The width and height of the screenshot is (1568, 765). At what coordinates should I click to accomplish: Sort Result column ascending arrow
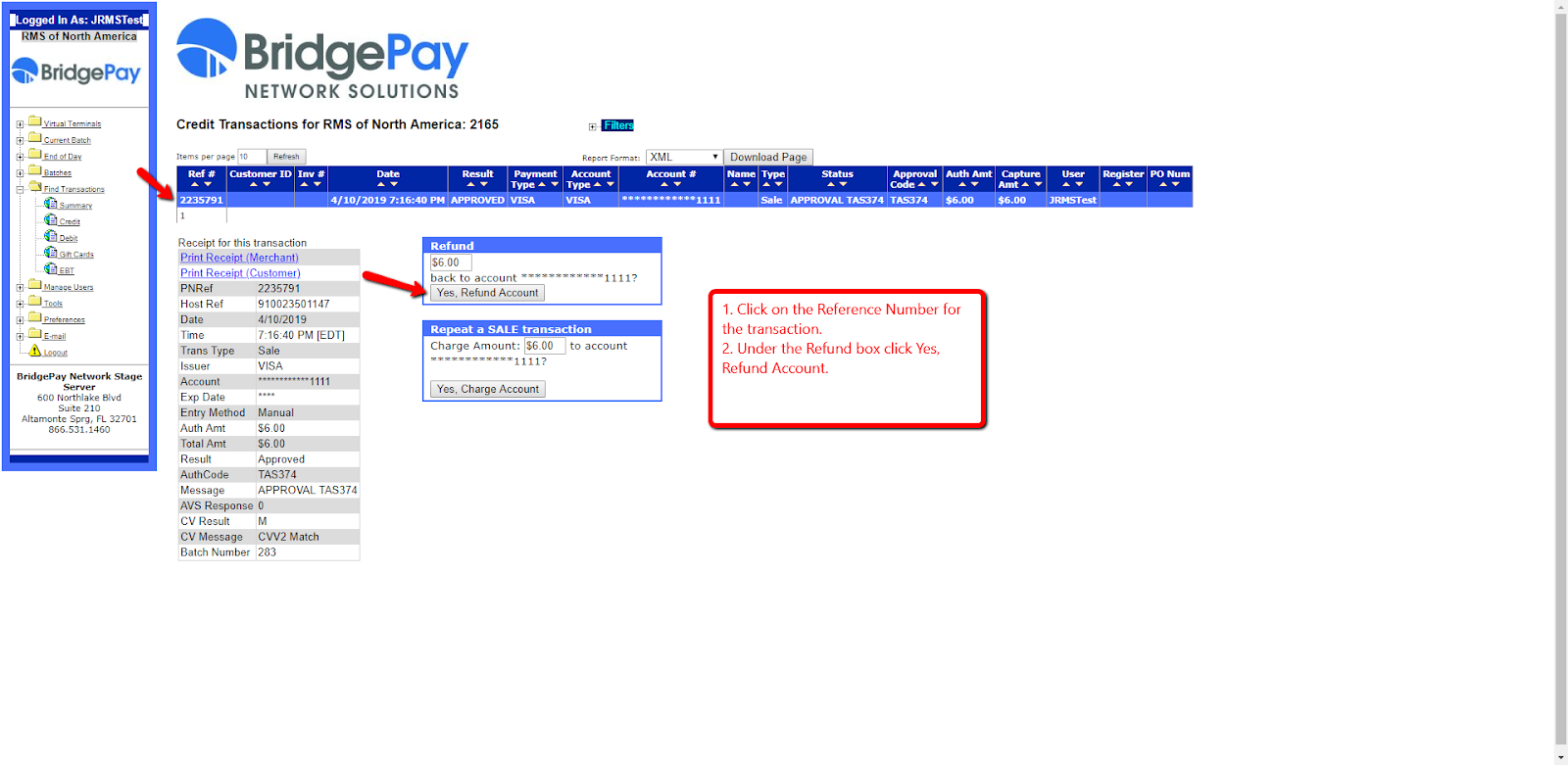[x=470, y=184]
